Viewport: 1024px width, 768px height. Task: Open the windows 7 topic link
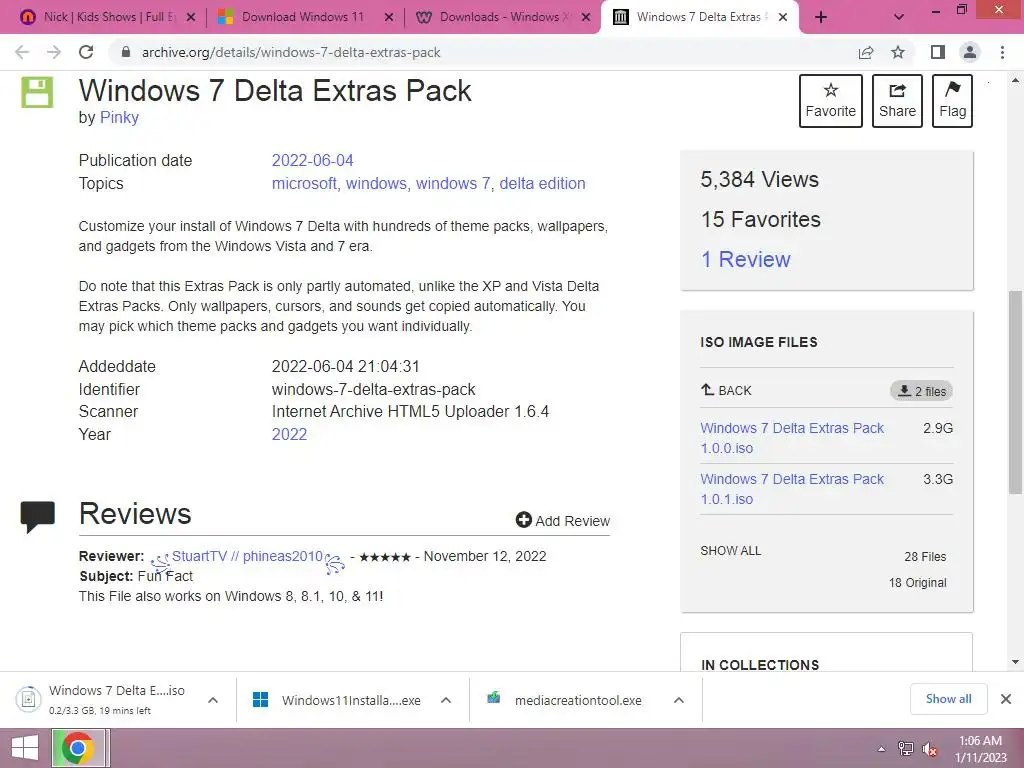pos(453,184)
